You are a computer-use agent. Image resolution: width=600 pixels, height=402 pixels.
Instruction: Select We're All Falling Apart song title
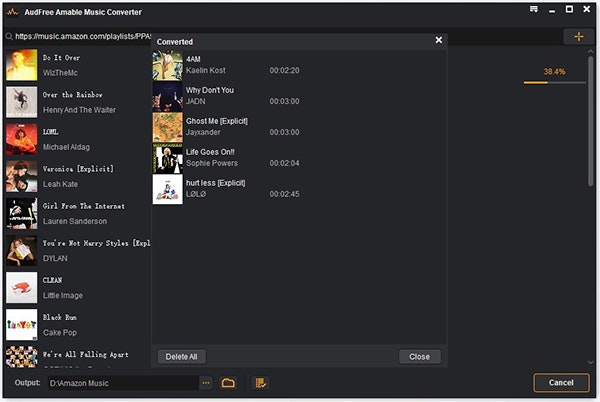(x=85, y=355)
